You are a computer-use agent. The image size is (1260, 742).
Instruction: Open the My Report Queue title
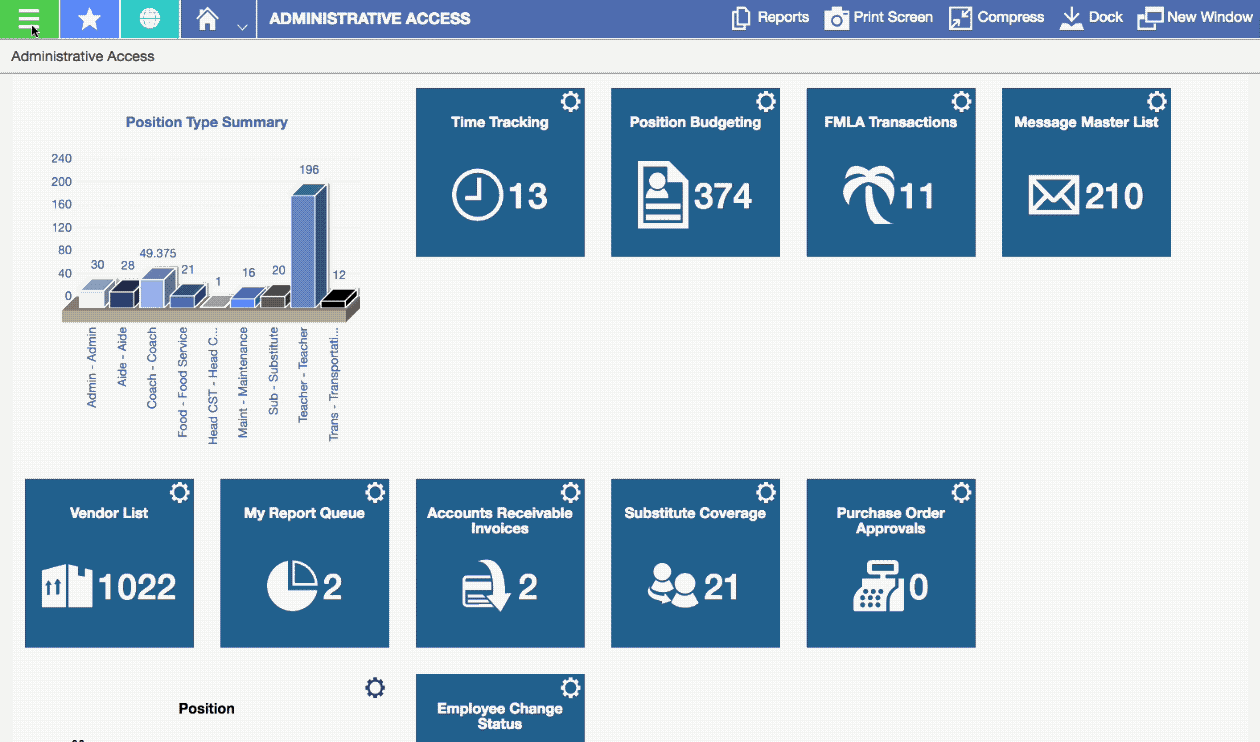click(304, 513)
